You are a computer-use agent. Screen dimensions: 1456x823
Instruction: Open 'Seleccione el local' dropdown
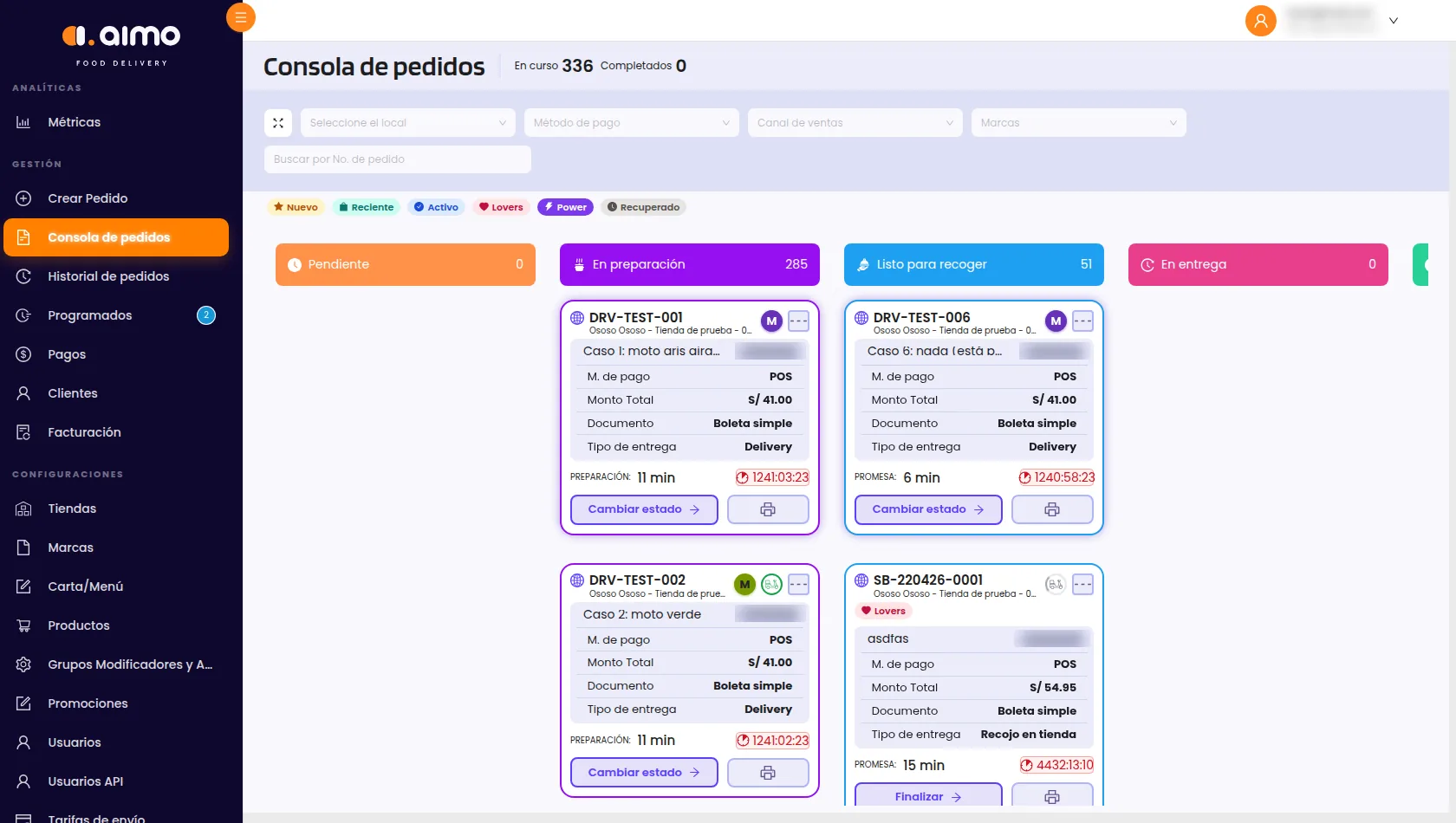[x=407, y=123]
